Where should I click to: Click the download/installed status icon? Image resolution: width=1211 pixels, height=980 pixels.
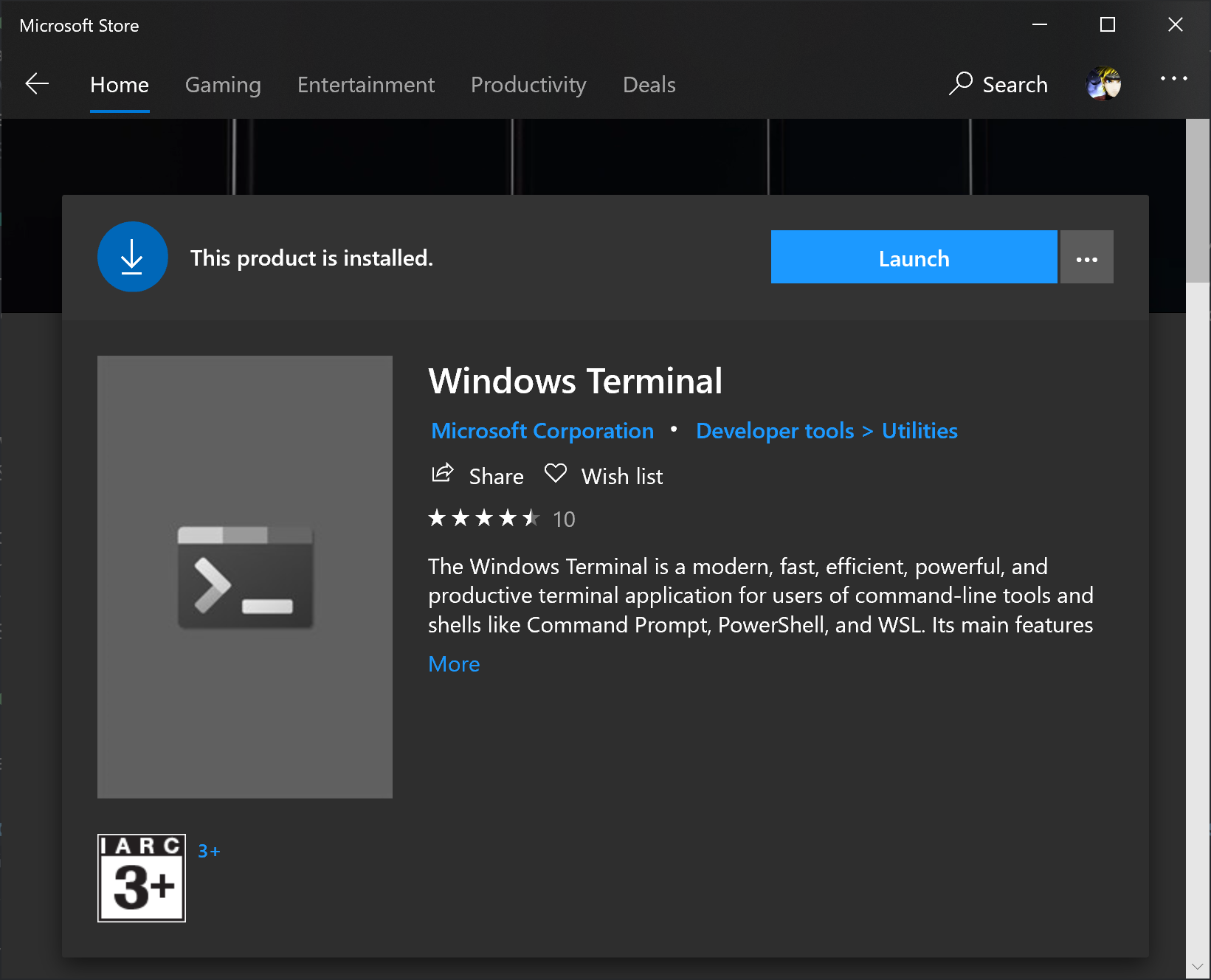(x=132, y=257)
